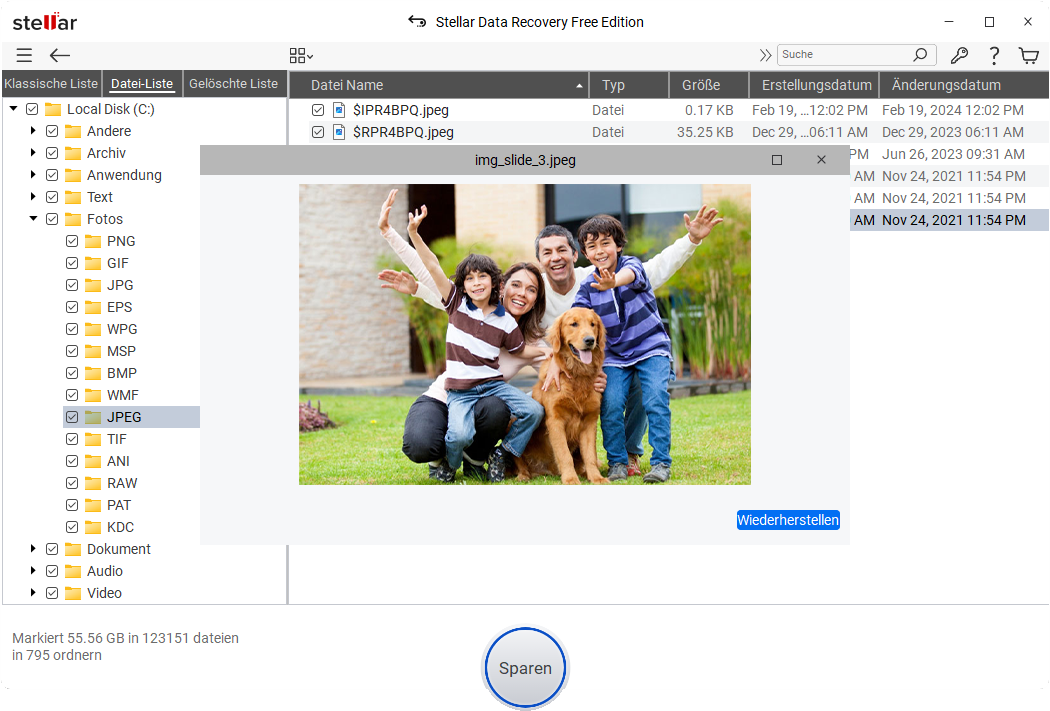Toggle the PNG folder checkbox
This screenshot has width=1050, height=711.
tap(72, 241)
